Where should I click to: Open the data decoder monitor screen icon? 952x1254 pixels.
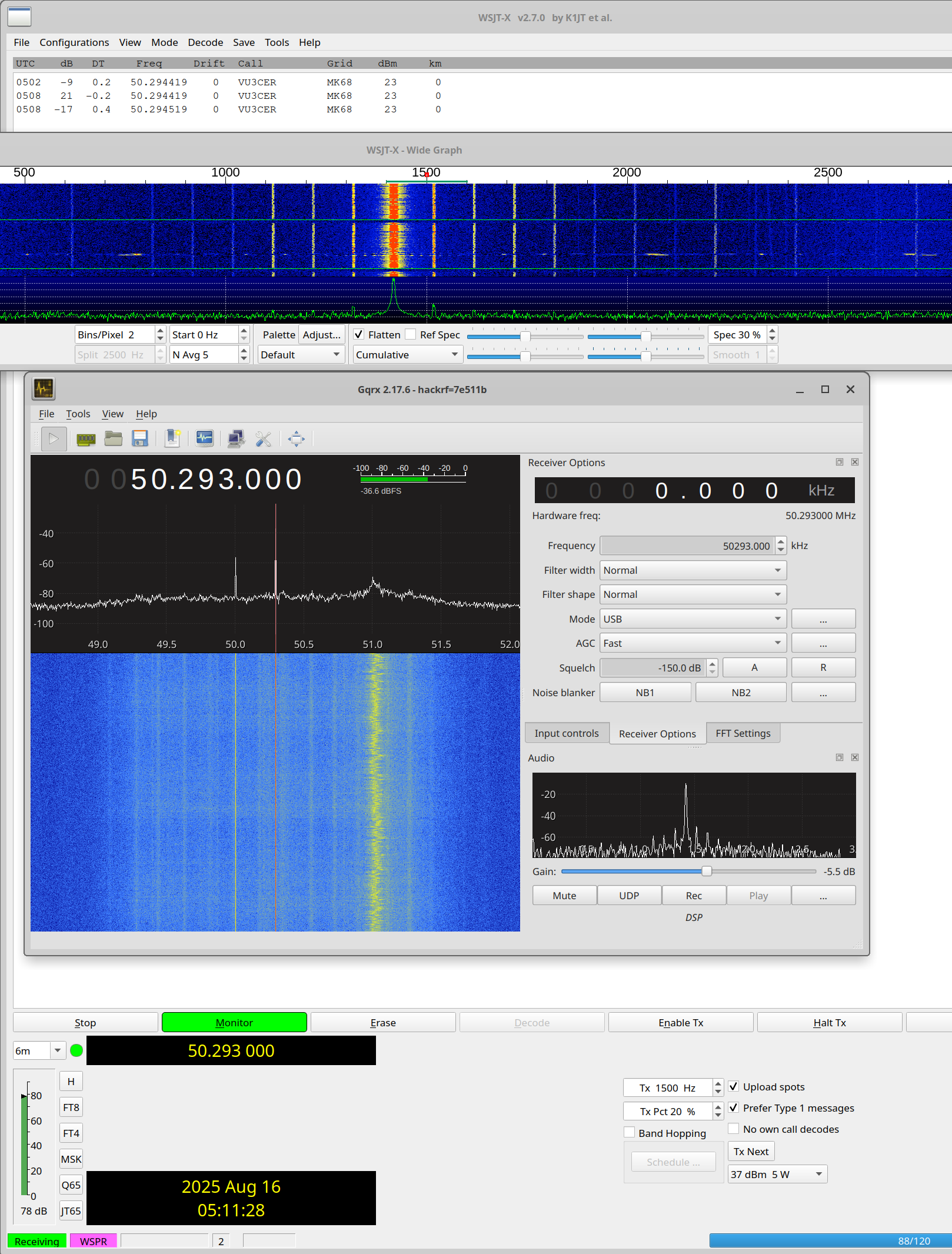[204, 438]
